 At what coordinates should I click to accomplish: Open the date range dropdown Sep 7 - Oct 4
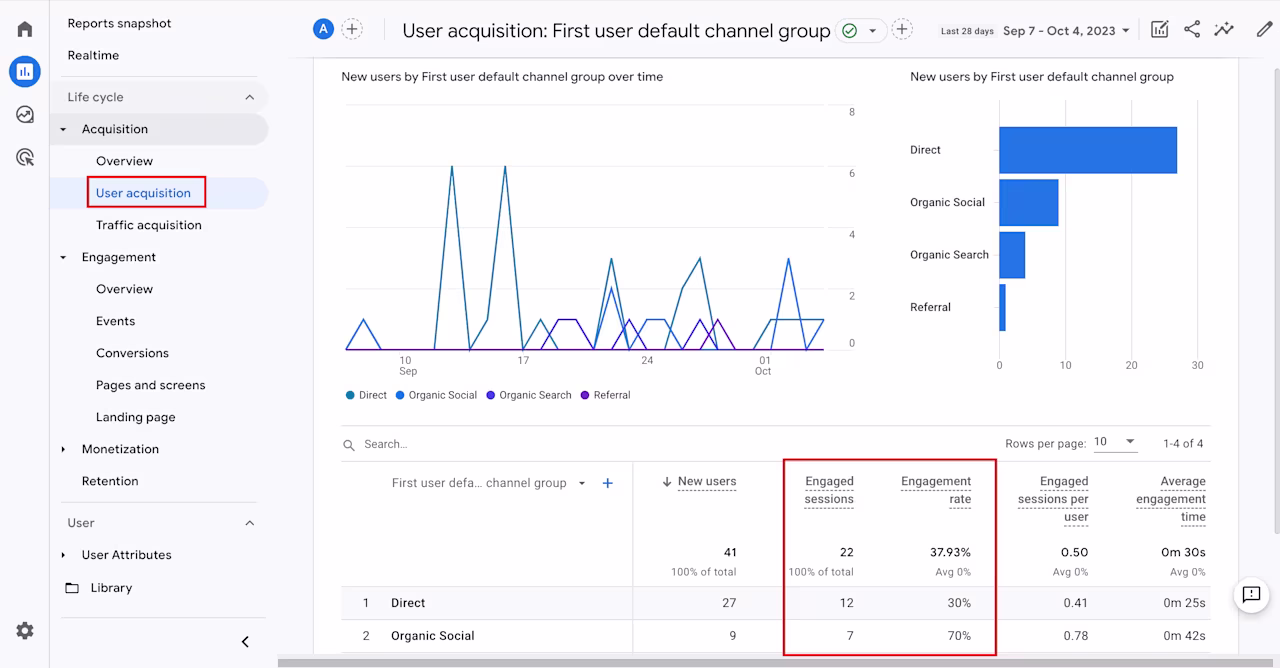(x=1066, y=31)
